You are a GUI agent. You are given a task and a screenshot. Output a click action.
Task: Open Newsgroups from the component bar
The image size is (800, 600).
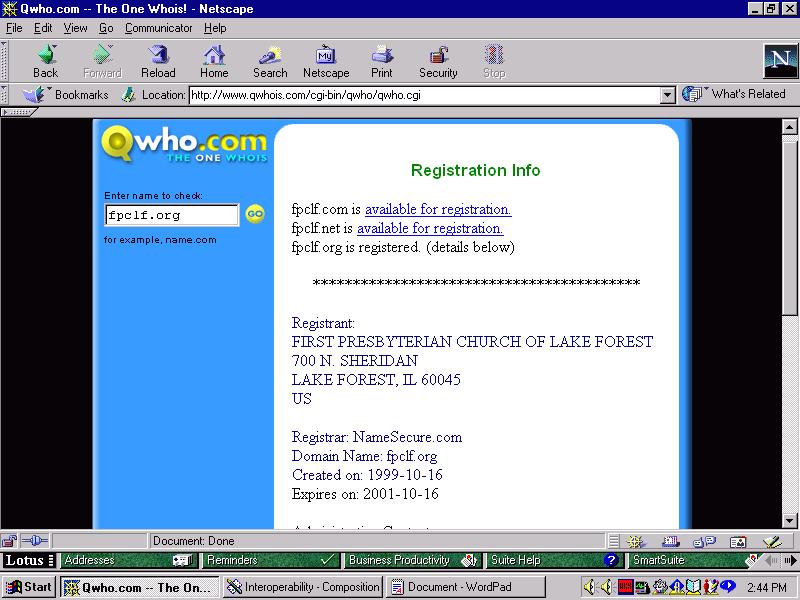click(705, 541)
